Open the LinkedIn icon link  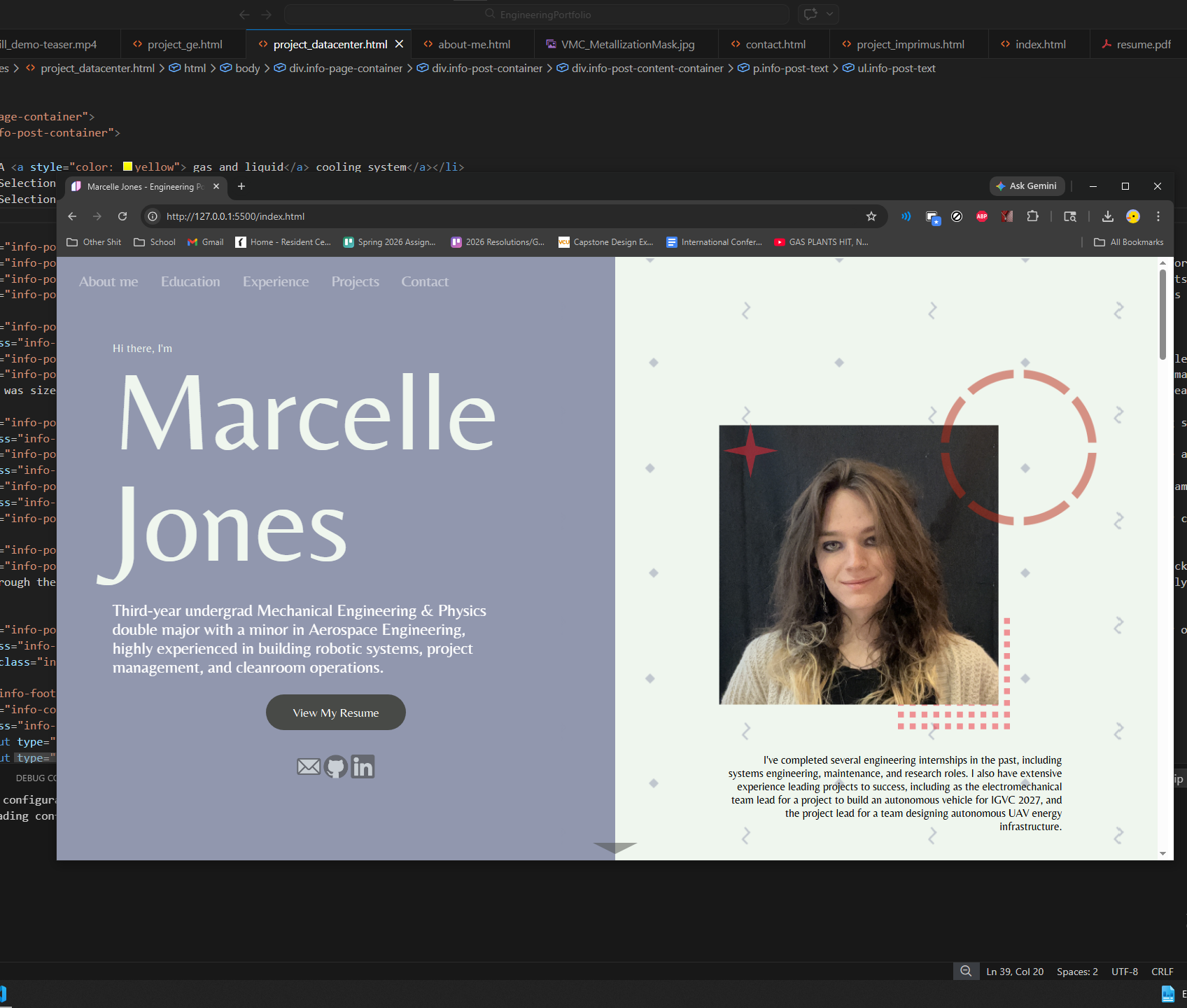363,766
